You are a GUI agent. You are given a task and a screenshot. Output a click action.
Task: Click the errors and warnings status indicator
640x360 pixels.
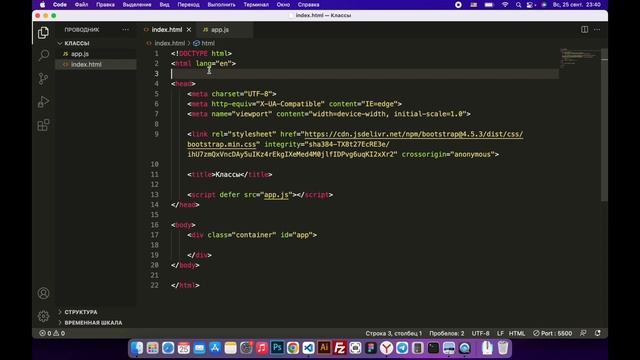point(52,333)
